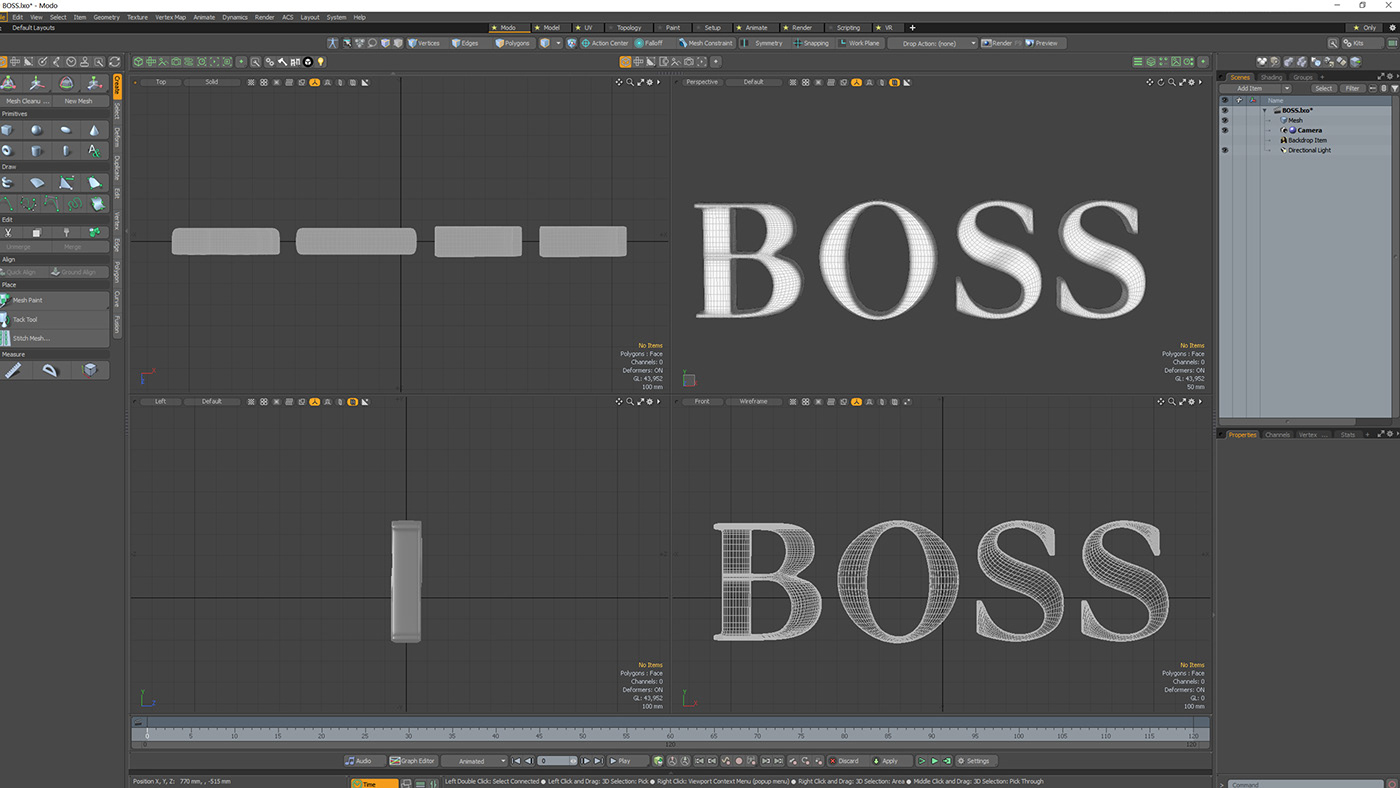The height and width of the screenshot is (788, 1400).
Task: Toggle Symmetry mode
Action: click(763, 43)
